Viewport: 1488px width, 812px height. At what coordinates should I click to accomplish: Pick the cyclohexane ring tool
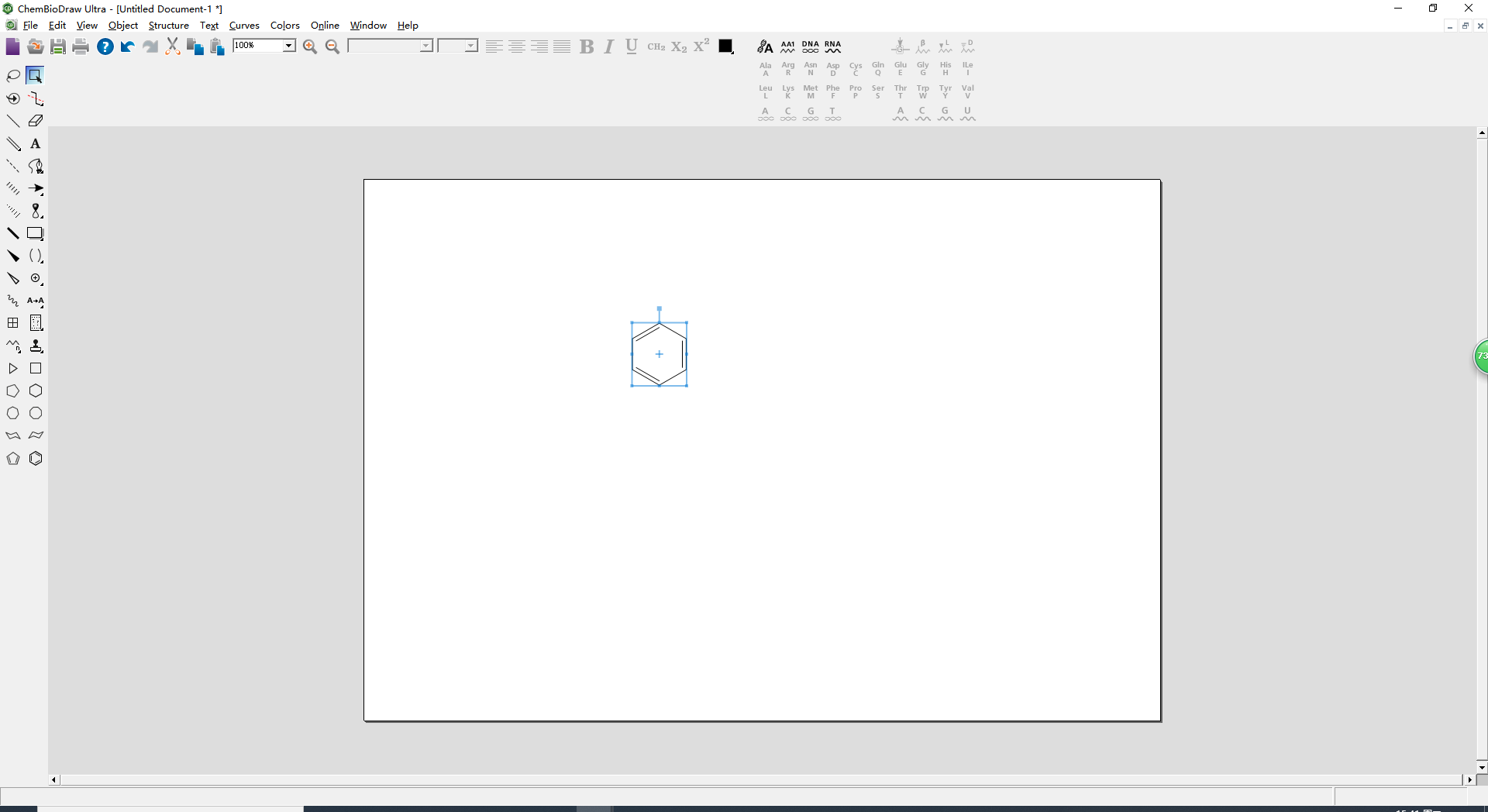pos(36,391)
